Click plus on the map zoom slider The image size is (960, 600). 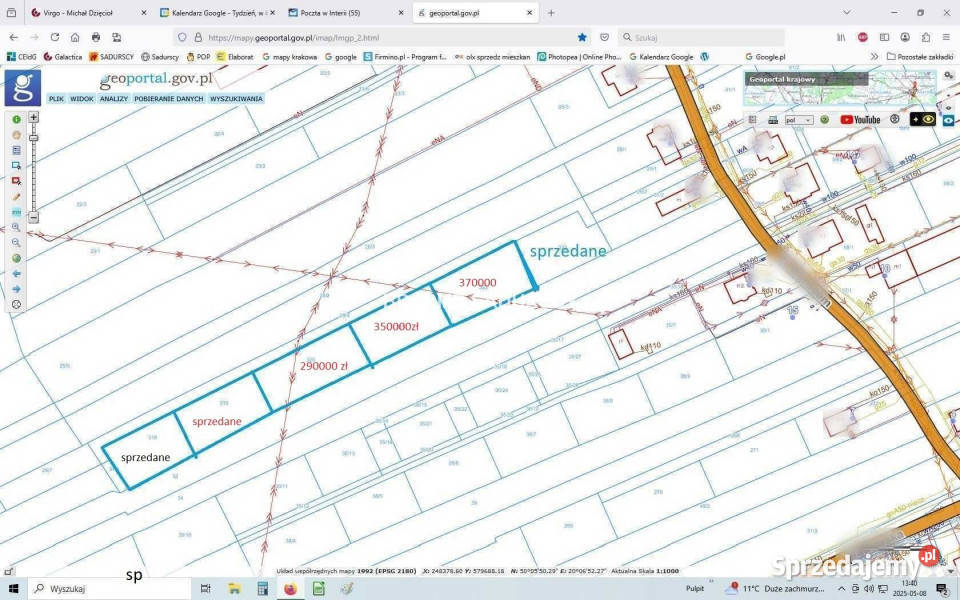[x=33, y=117]
